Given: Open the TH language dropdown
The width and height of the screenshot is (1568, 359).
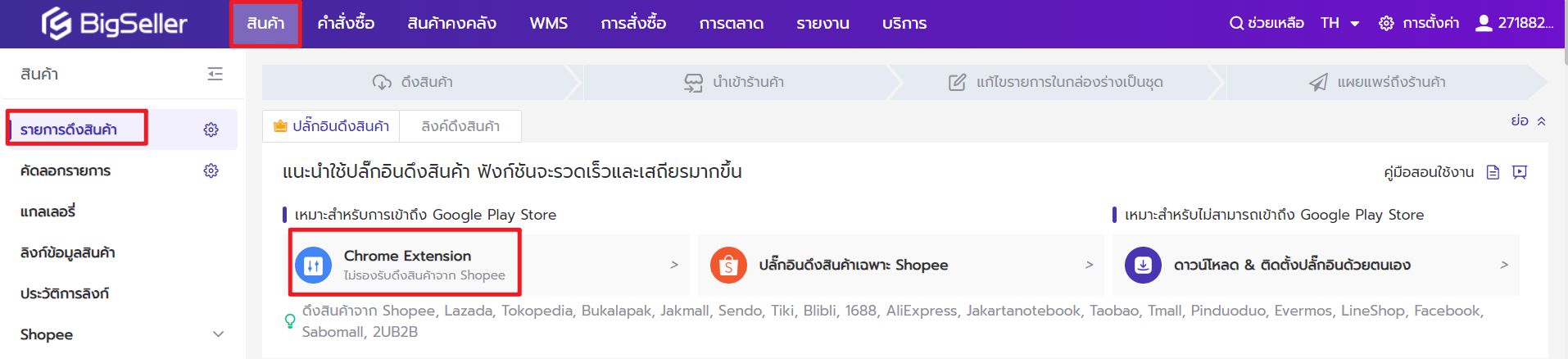Looking at the screenshot, I should [x=1340, y=23].
